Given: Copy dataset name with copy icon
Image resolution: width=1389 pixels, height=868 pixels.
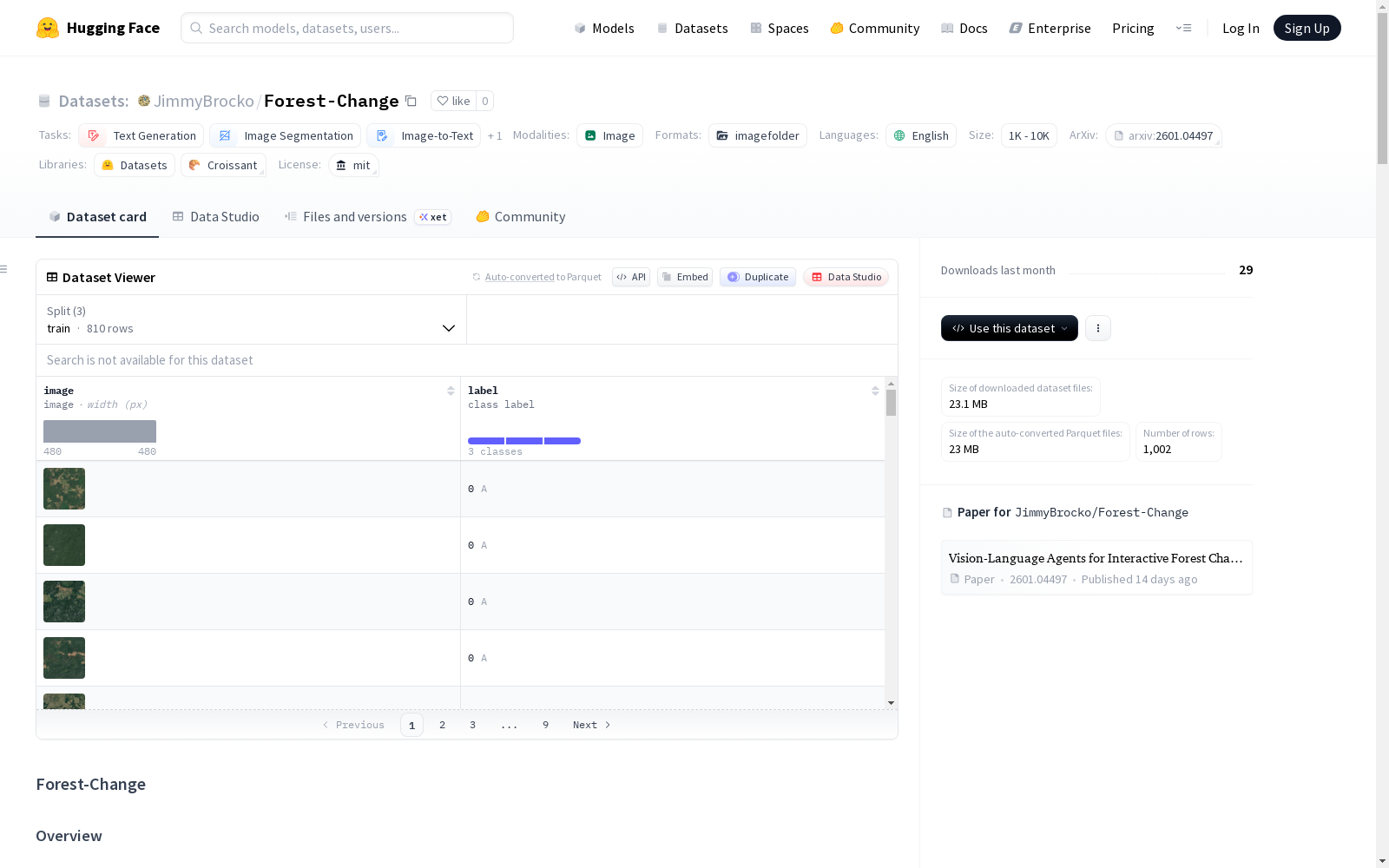Looking at the screenshot, I should click(411, 102).
